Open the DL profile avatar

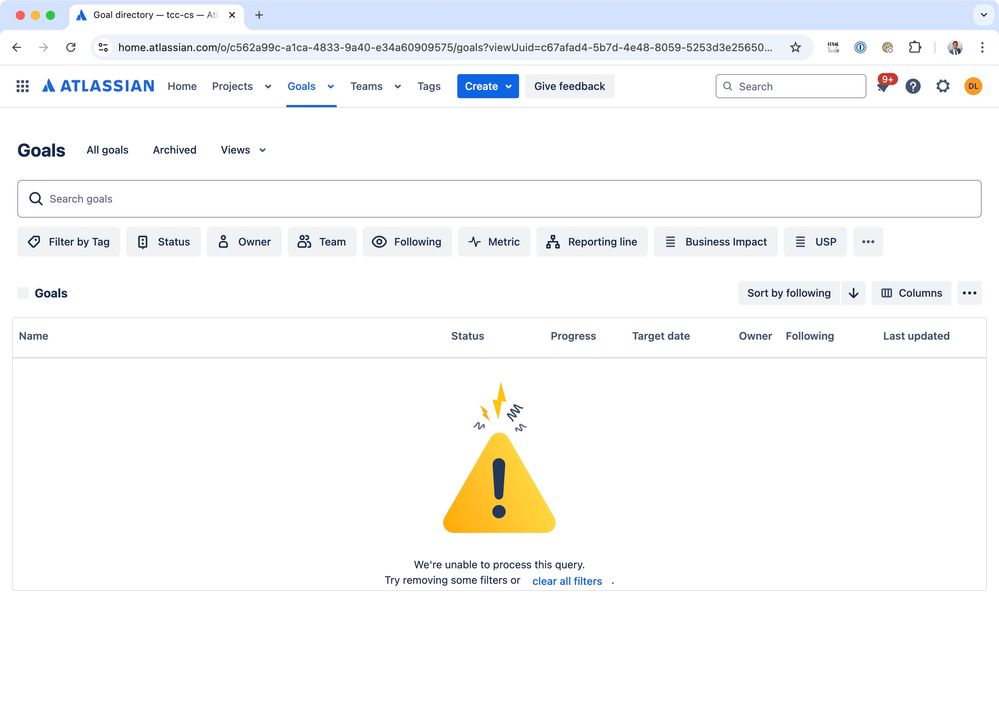973,86
